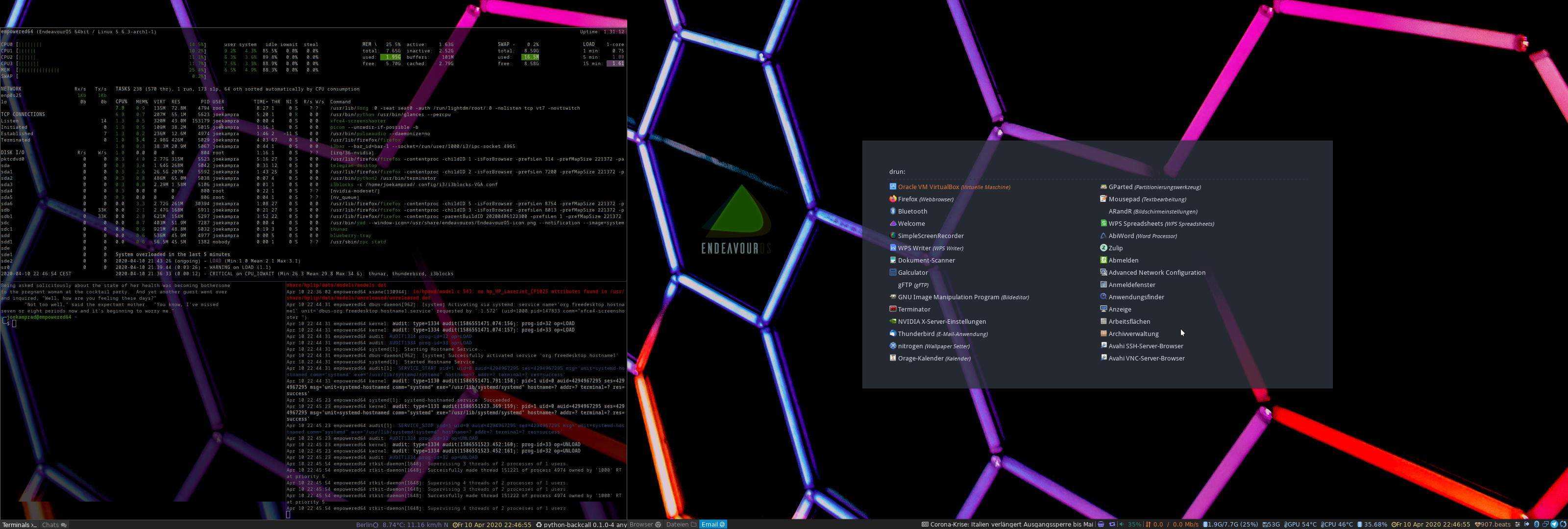Launch Archivverwaltung entry
The image size is (1568, 529).
pos(1129,334)
